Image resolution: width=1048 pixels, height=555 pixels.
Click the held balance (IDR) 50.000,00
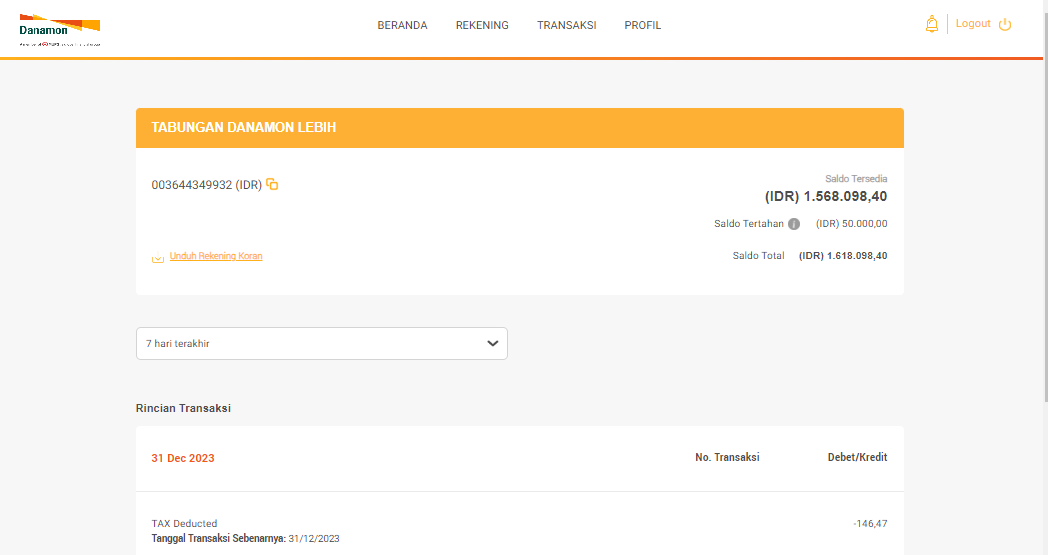tap(852, 224)
